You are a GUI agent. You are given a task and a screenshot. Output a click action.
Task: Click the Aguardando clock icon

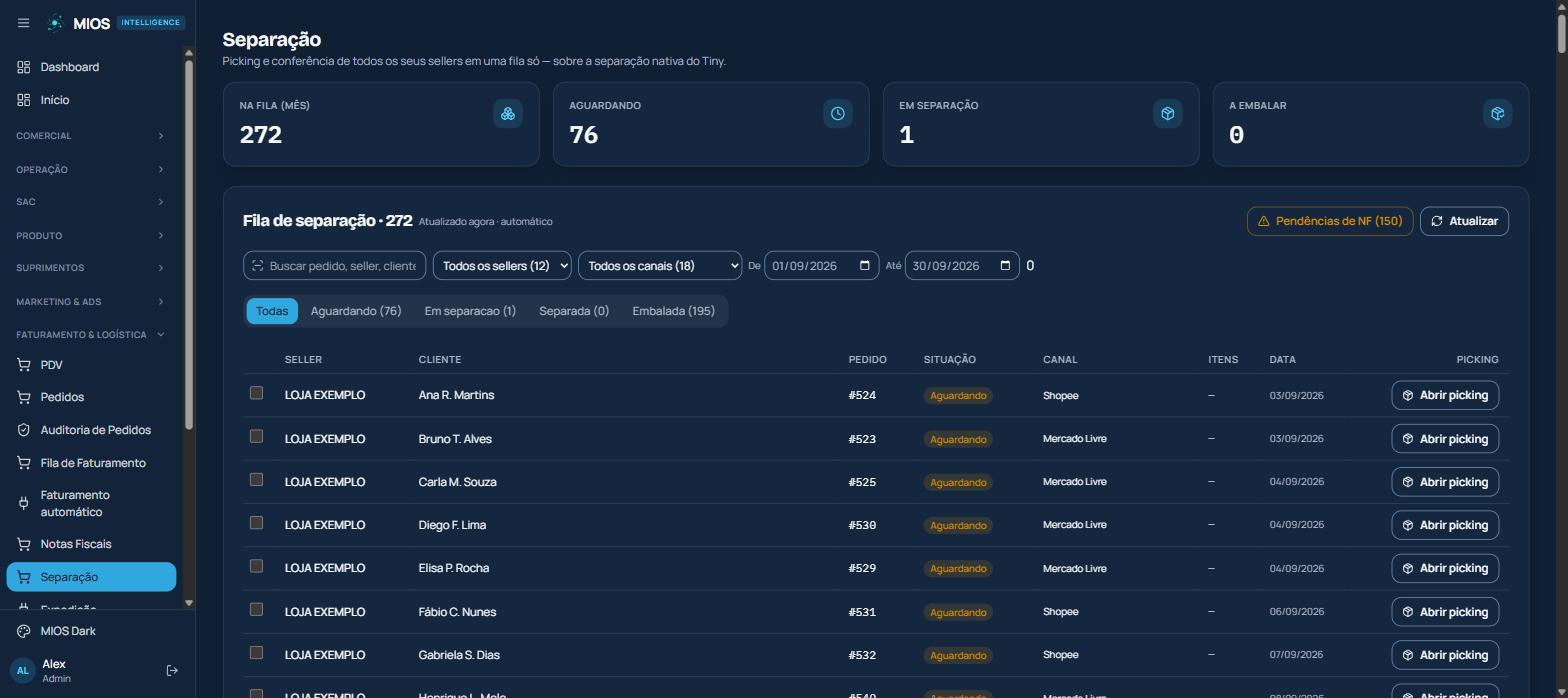[x=838, y=113]
